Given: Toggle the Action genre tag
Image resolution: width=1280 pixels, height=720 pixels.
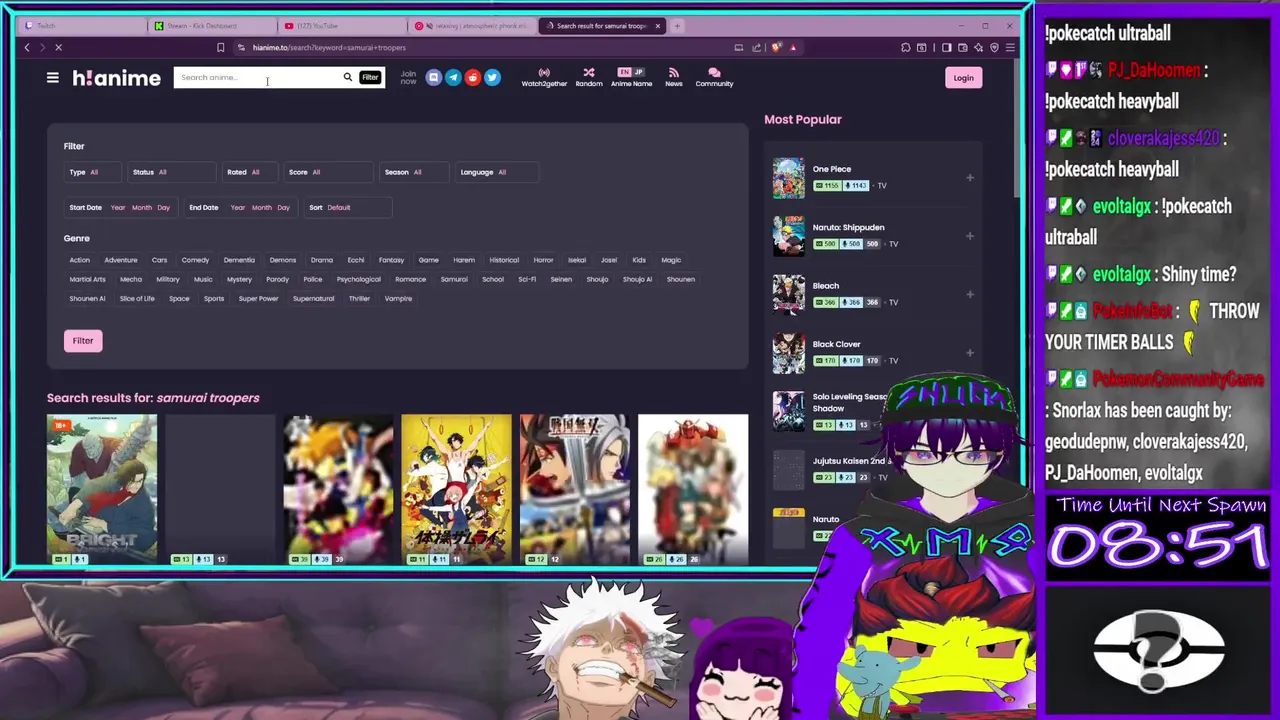Looking at the screenshot, I should click(79, 260).
